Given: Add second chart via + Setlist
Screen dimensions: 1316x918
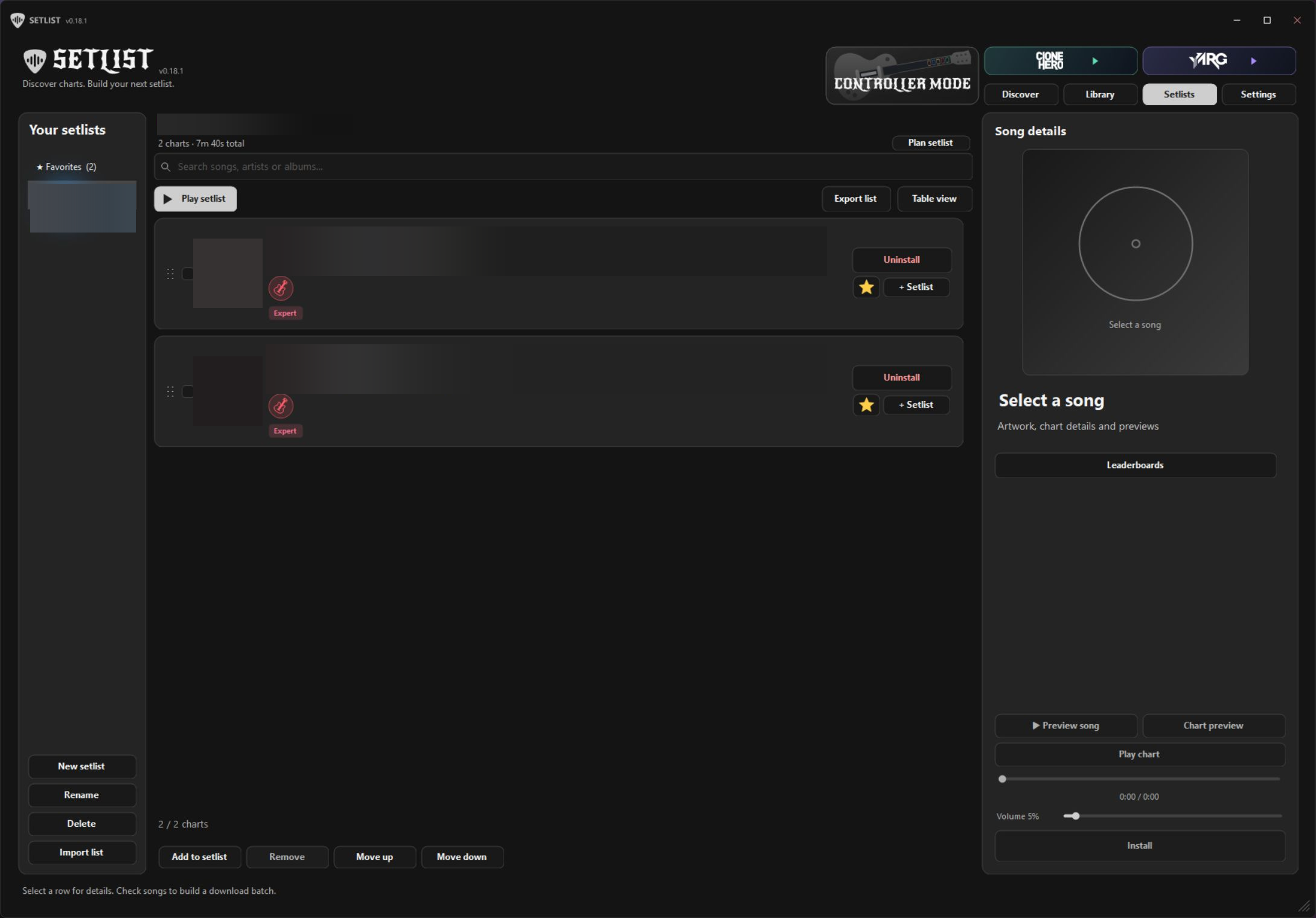Looking at the screenshot, I should [x=916, y=405].
